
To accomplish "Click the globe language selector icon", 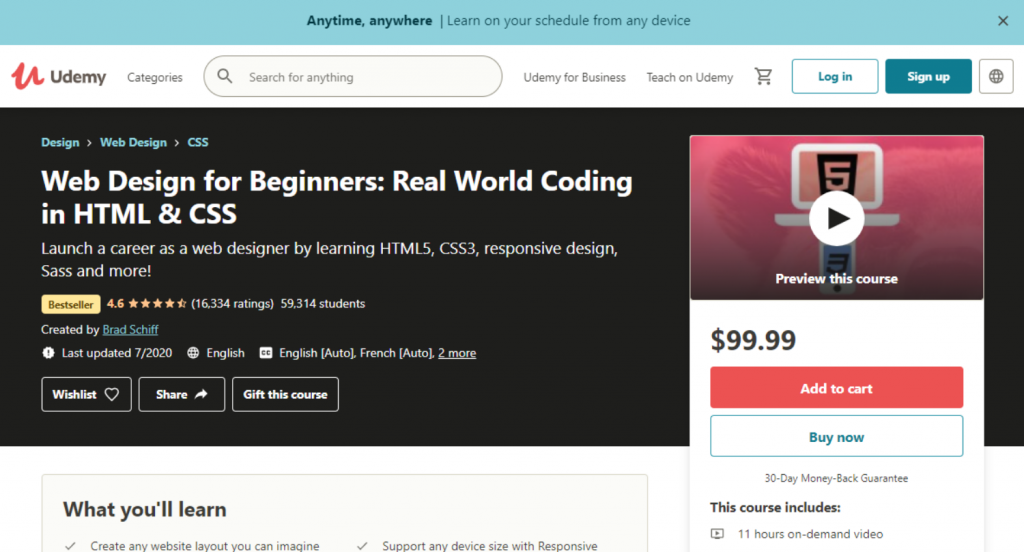I will (996, 76).
